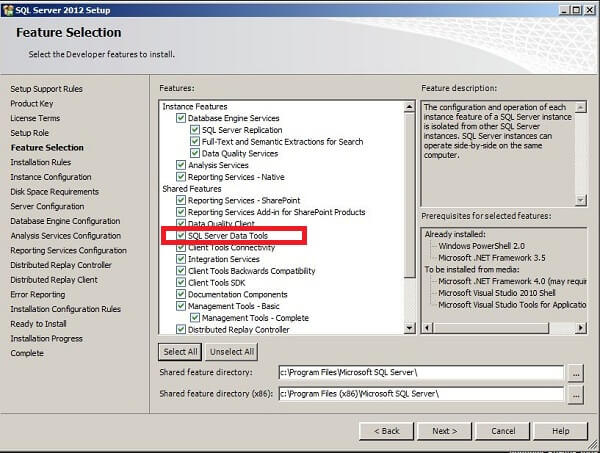
Task: Uncheck Analysis Services feature
Action: [x=181, y=165]
